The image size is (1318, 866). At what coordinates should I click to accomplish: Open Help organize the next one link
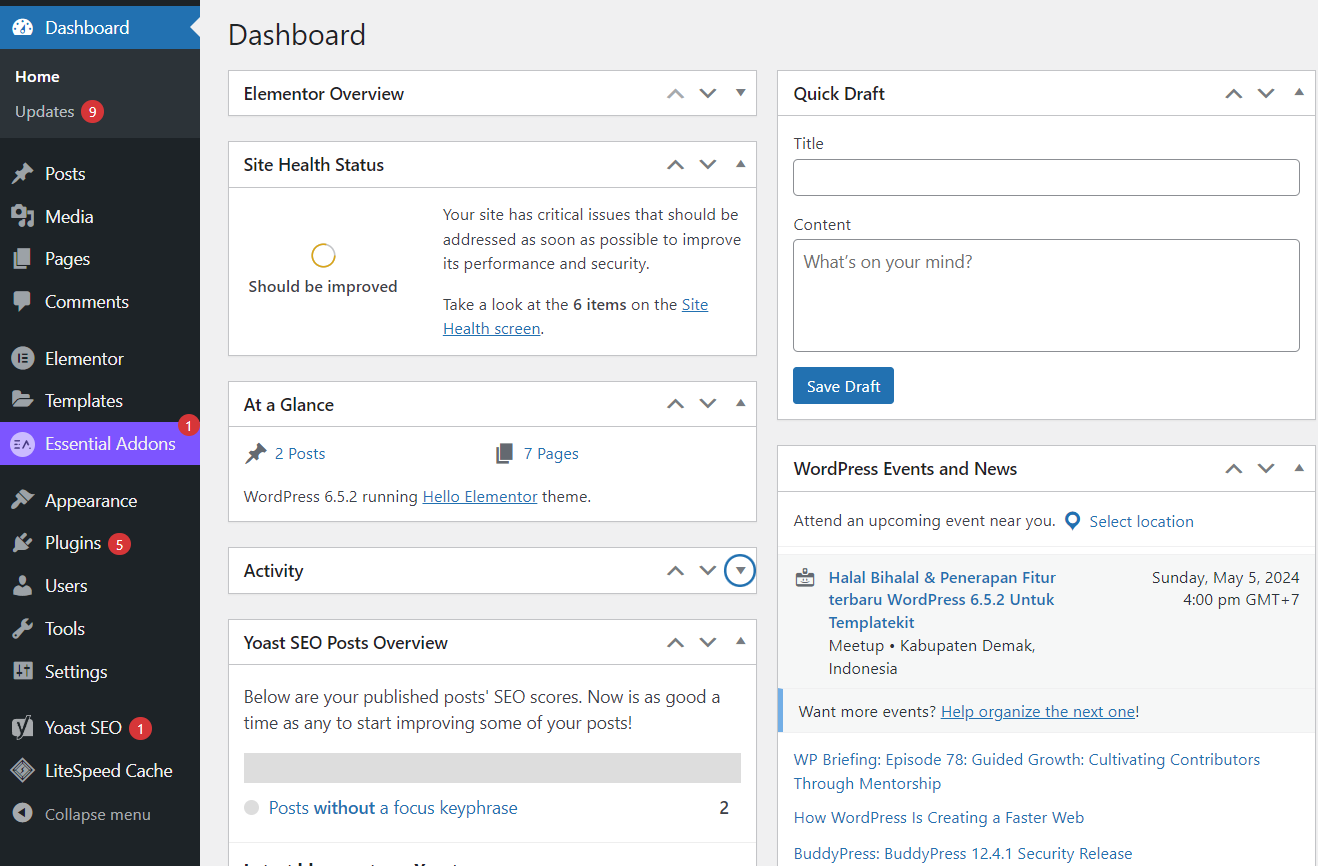(x=1038, y=712)
